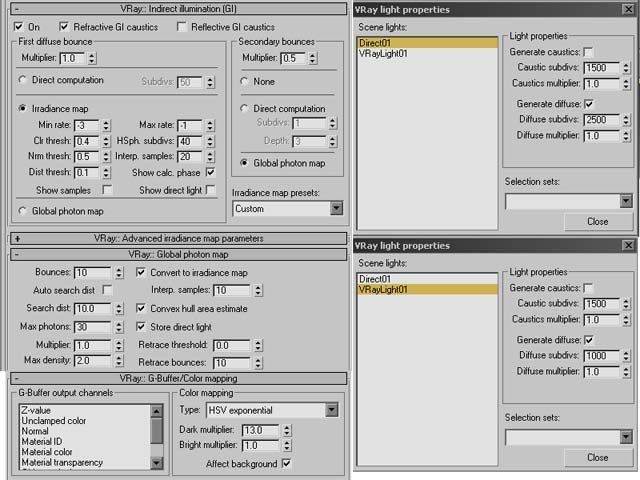Click Close button in upper light properties
The width and height of the screenshot is (640, 480).
(598, 221)
